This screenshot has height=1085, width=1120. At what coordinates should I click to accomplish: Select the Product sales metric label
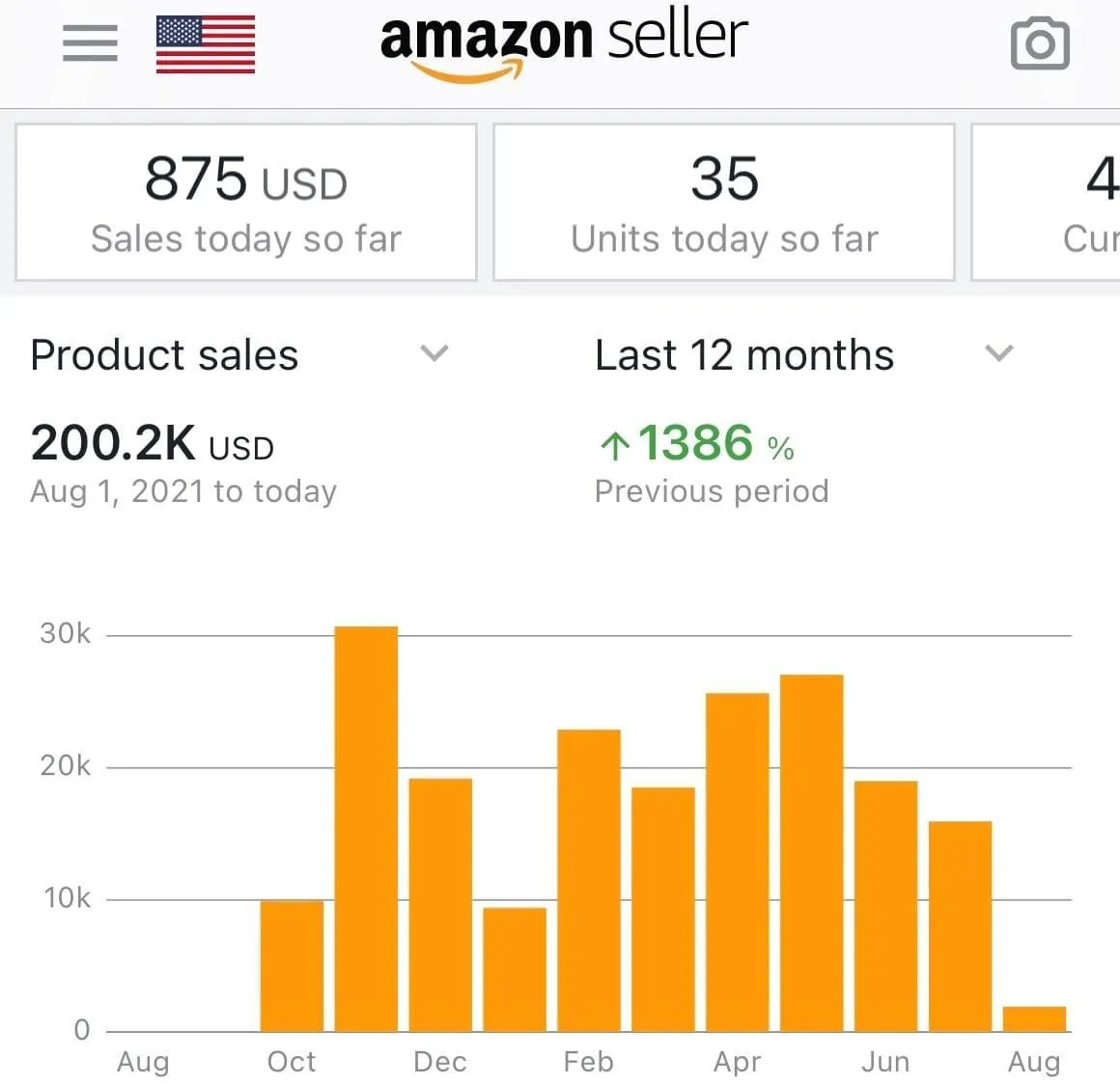(x=165, y=354)
